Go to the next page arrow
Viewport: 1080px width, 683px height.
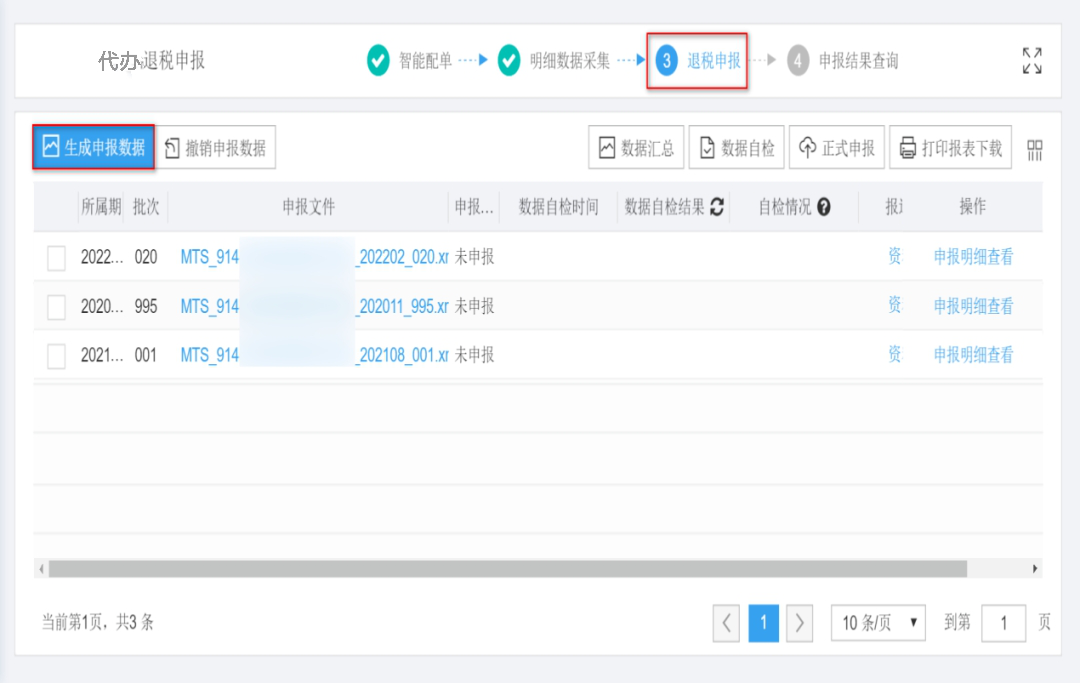tap(799, 623)
